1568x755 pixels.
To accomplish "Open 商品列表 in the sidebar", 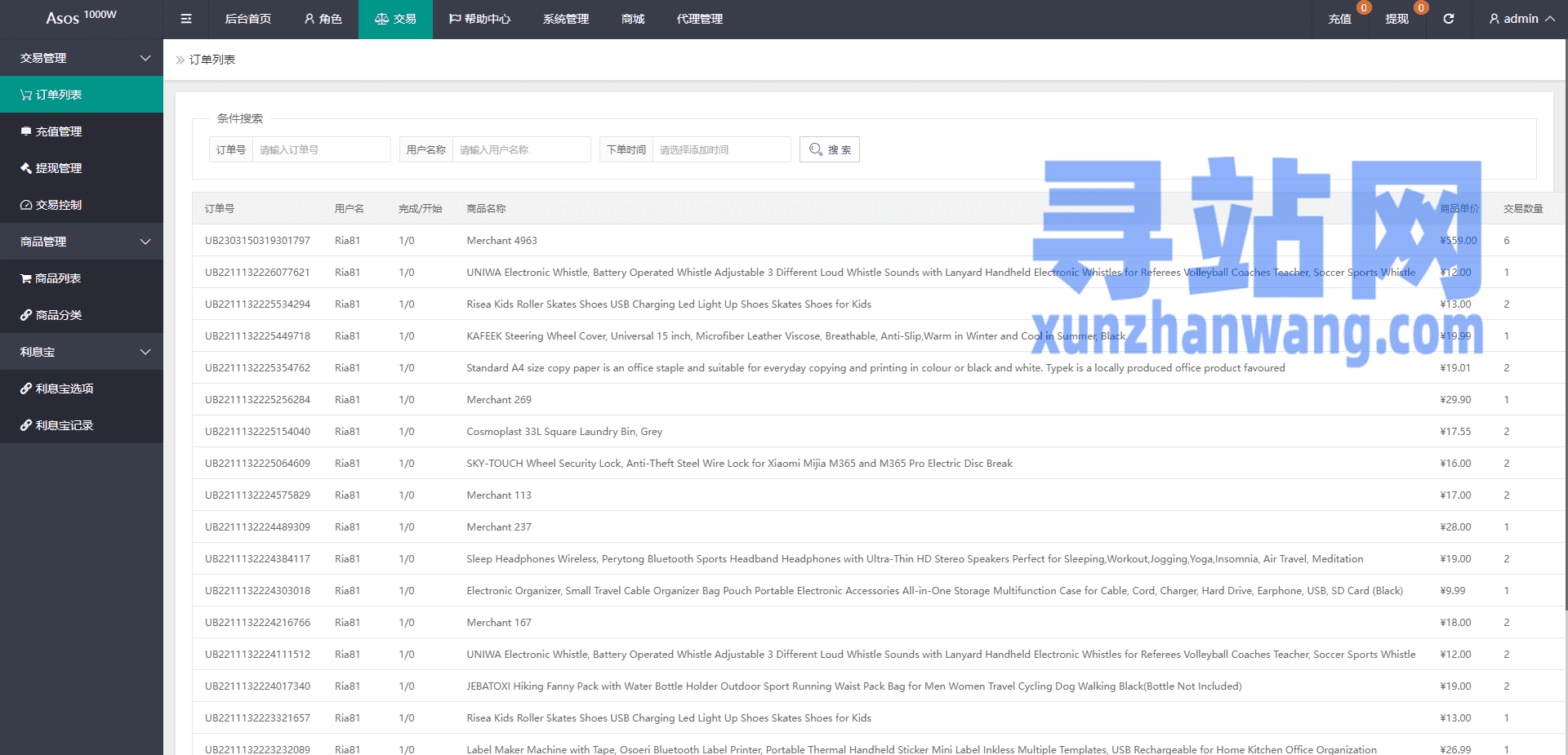I will coord(82,278).
